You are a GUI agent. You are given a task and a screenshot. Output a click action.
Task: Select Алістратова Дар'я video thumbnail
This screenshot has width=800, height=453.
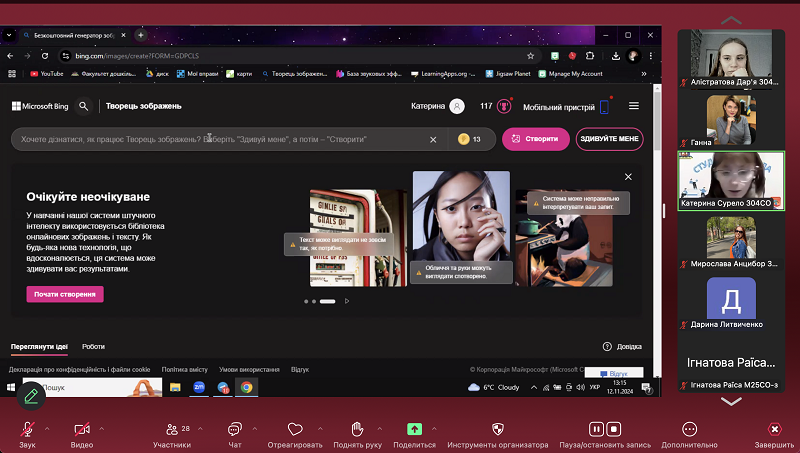[731, 58]
